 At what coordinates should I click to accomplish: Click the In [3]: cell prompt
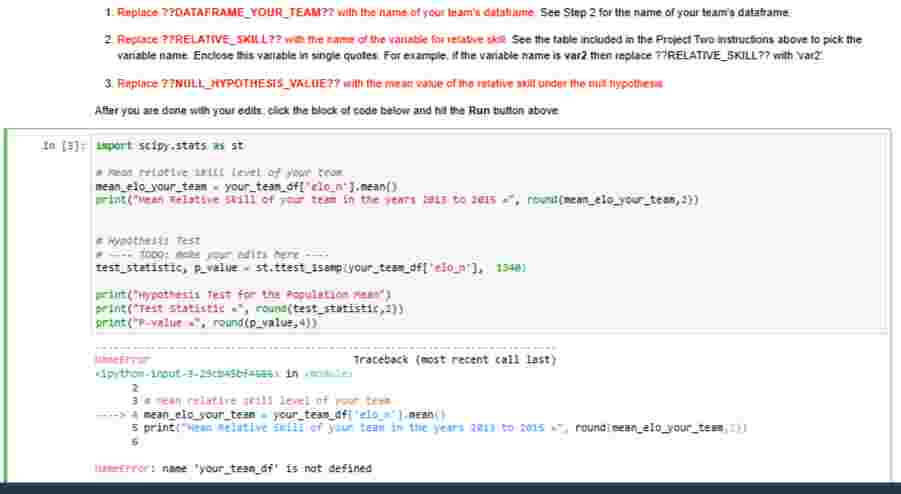point(64,146)
